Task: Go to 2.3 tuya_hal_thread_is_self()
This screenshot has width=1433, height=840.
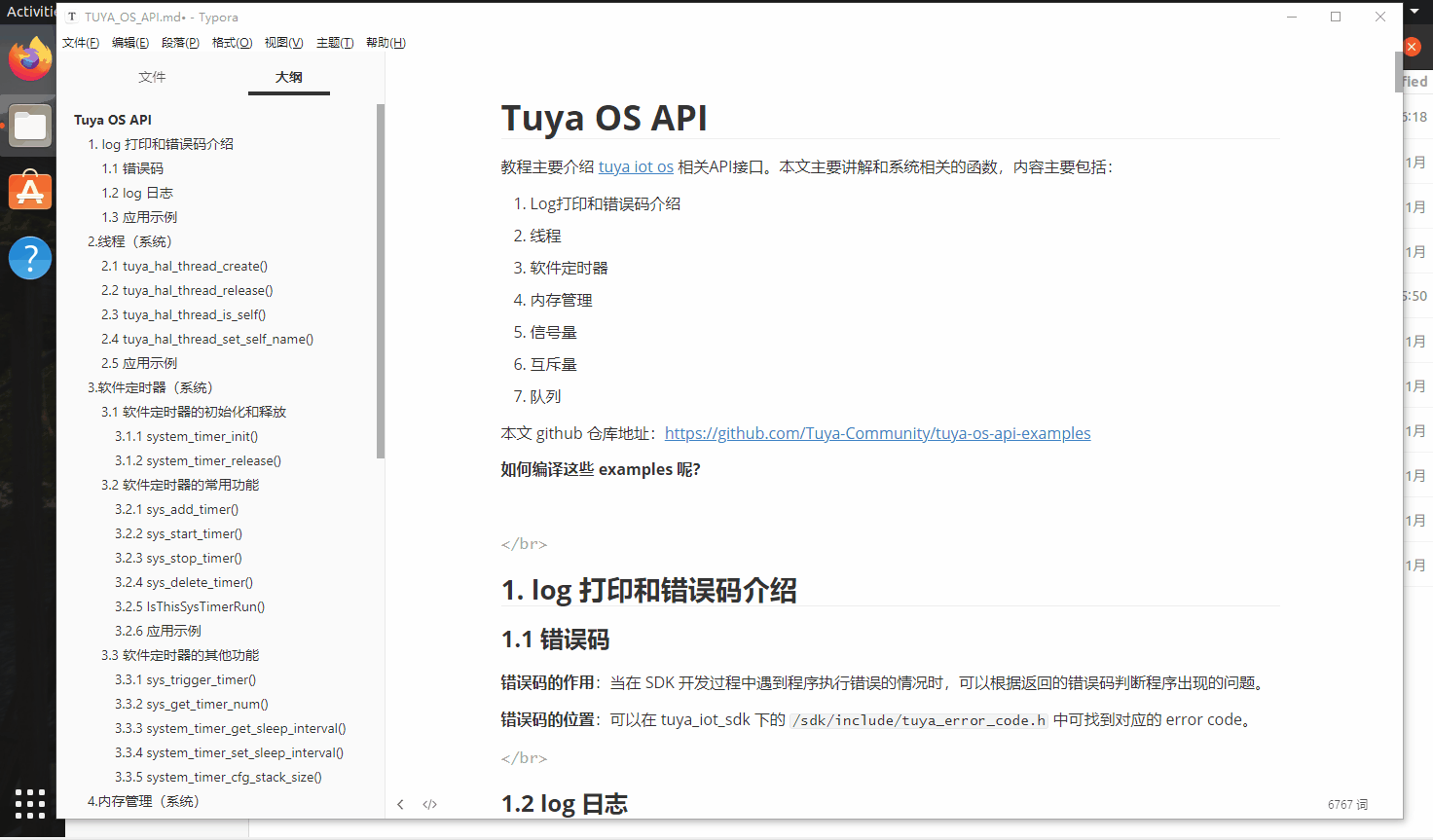Action: tap(183, 314)
